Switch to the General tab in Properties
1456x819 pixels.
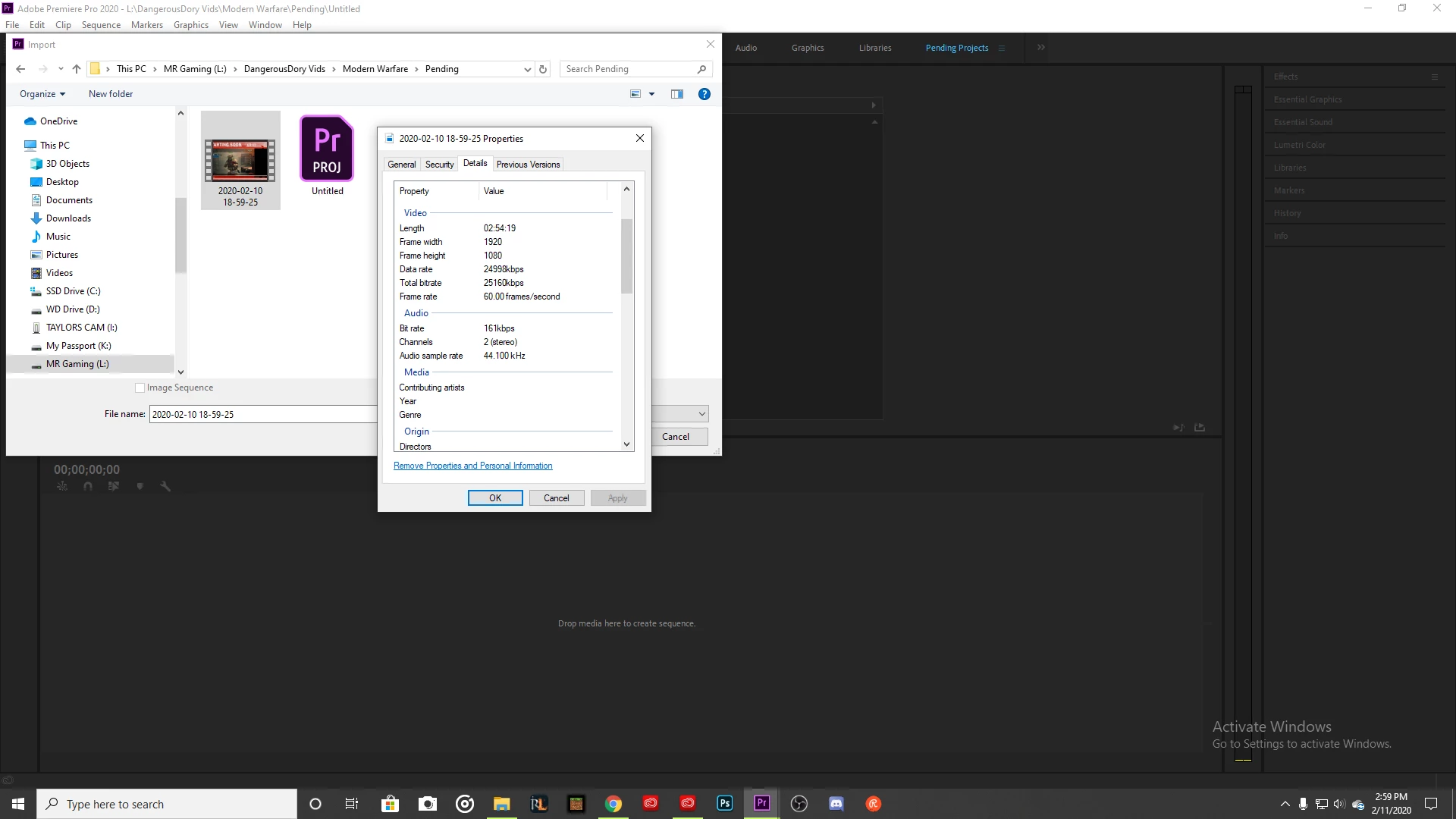pos(401,165)
